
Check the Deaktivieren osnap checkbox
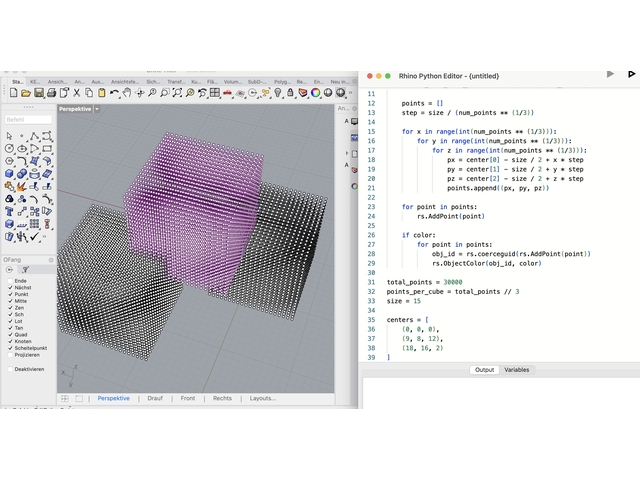click(11, 369)
